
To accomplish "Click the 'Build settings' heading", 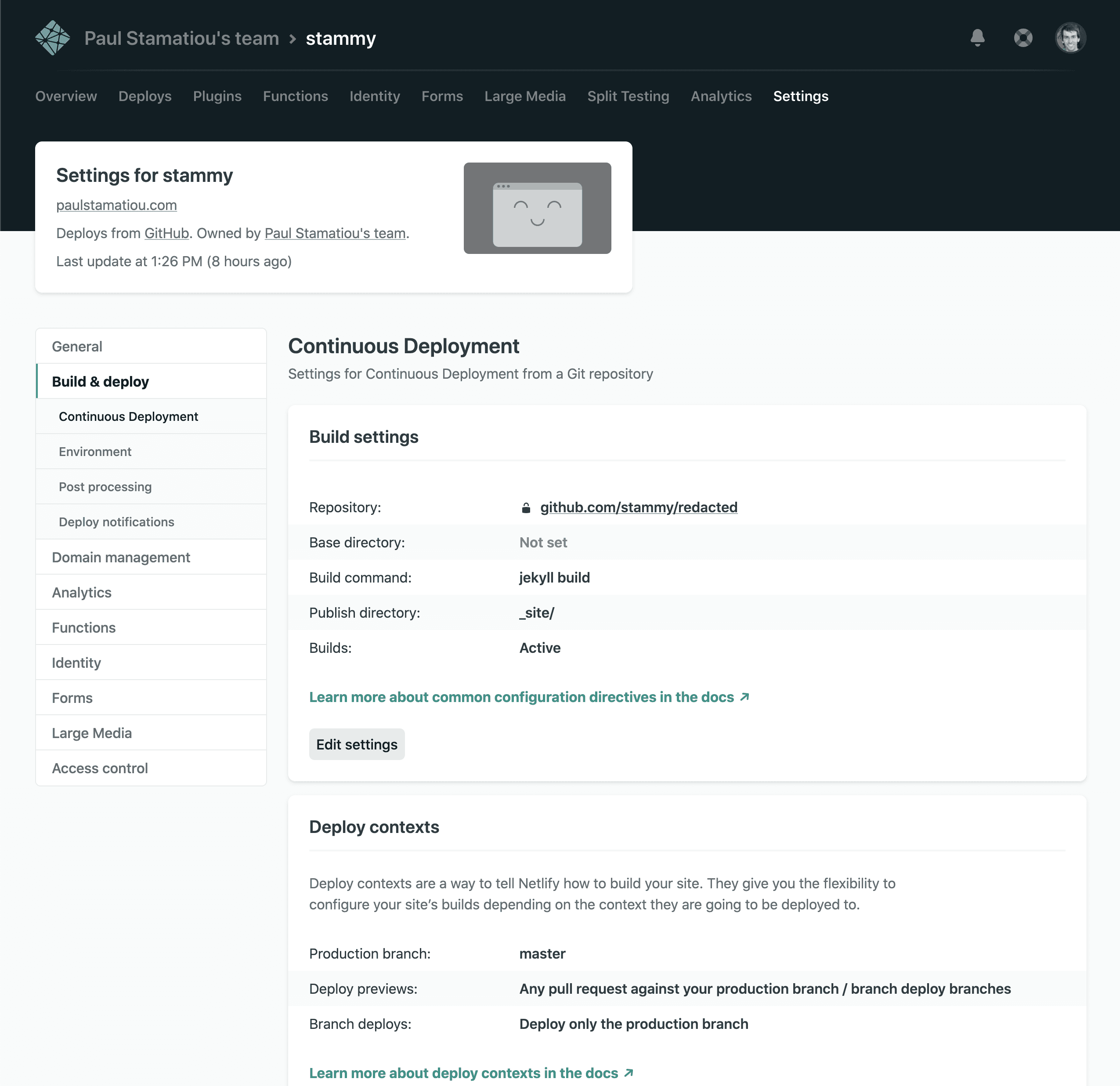I will 363,437.
